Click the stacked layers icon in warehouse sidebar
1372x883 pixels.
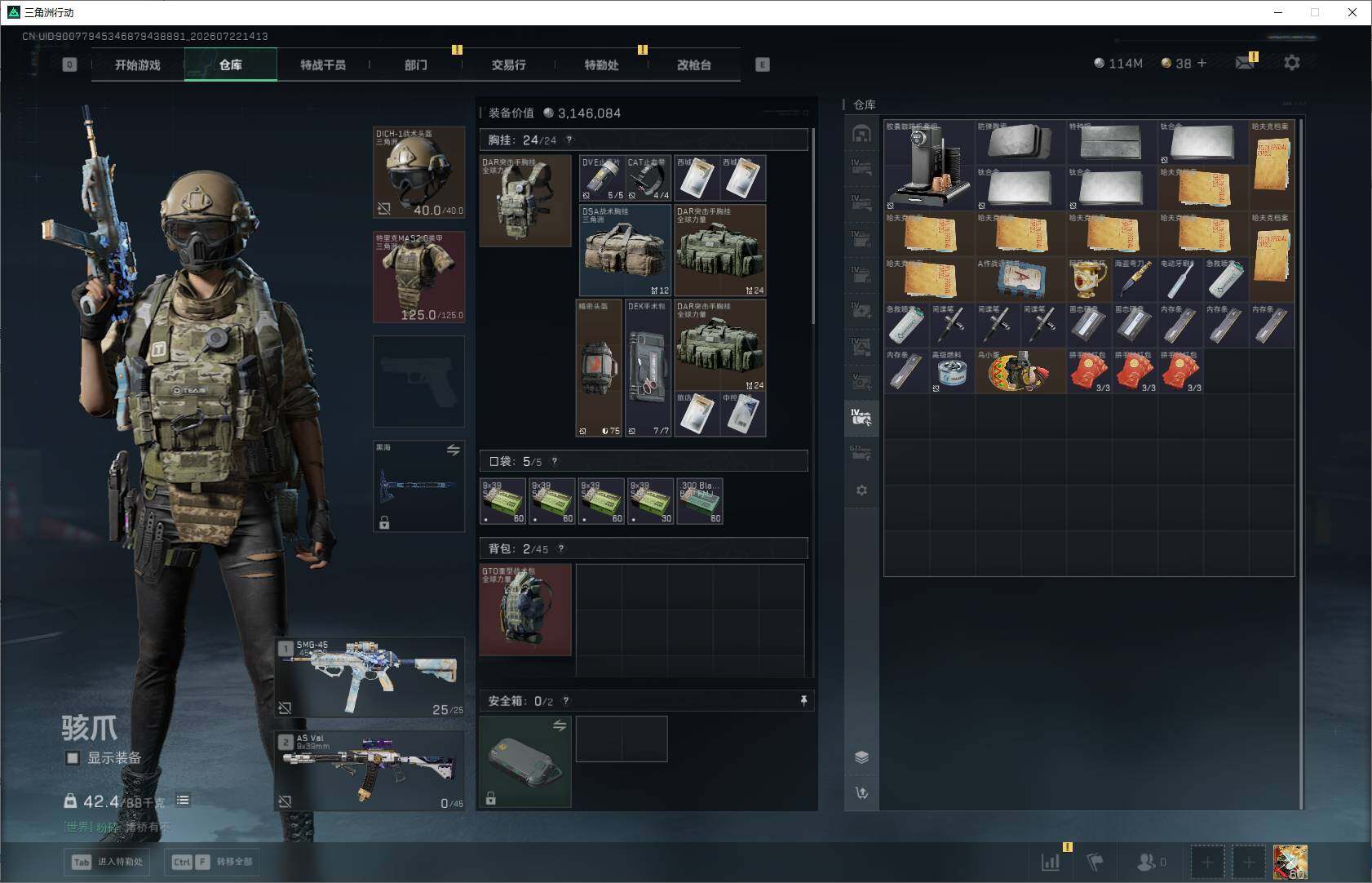tap(861, 757)
